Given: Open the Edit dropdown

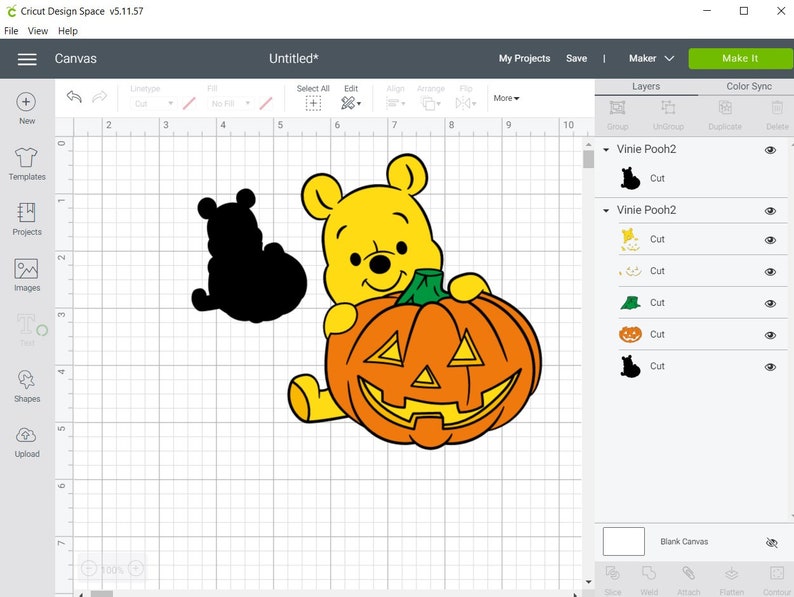Looking at the screenshot, I should pos(350,104).
